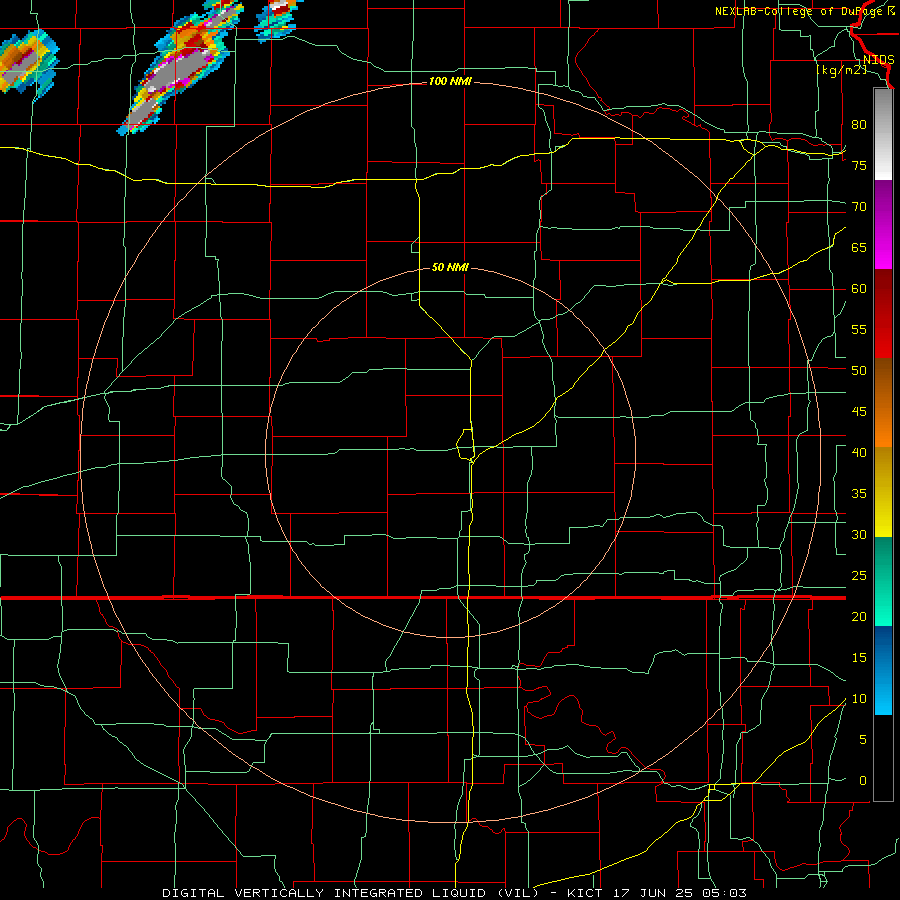This screenshot has width=900, height=900.
Task: Pick the brown-orange segment of the color bar
Action: click(883, 402)
